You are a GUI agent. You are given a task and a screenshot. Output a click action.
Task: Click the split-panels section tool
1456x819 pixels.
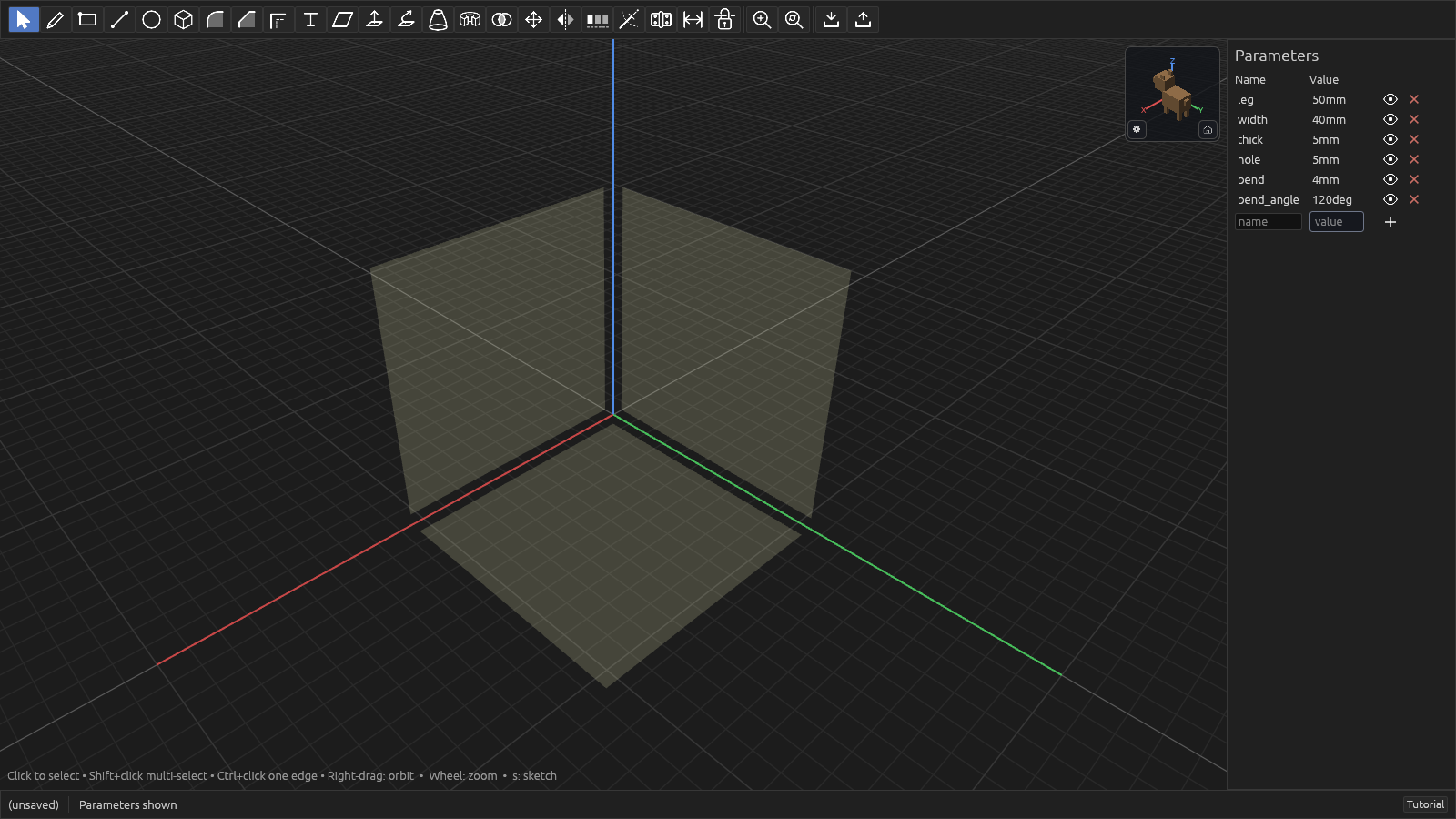[x=661, y=19]
